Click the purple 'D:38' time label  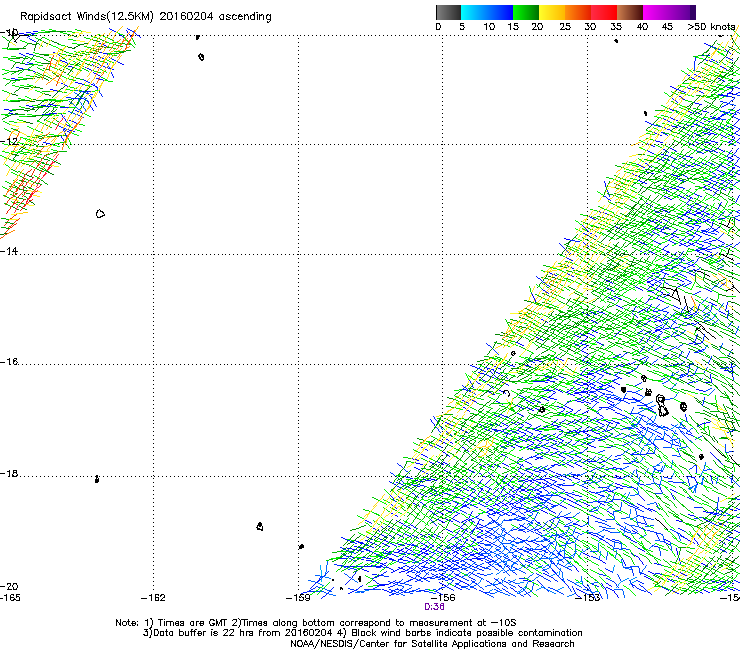click(434, 607)
